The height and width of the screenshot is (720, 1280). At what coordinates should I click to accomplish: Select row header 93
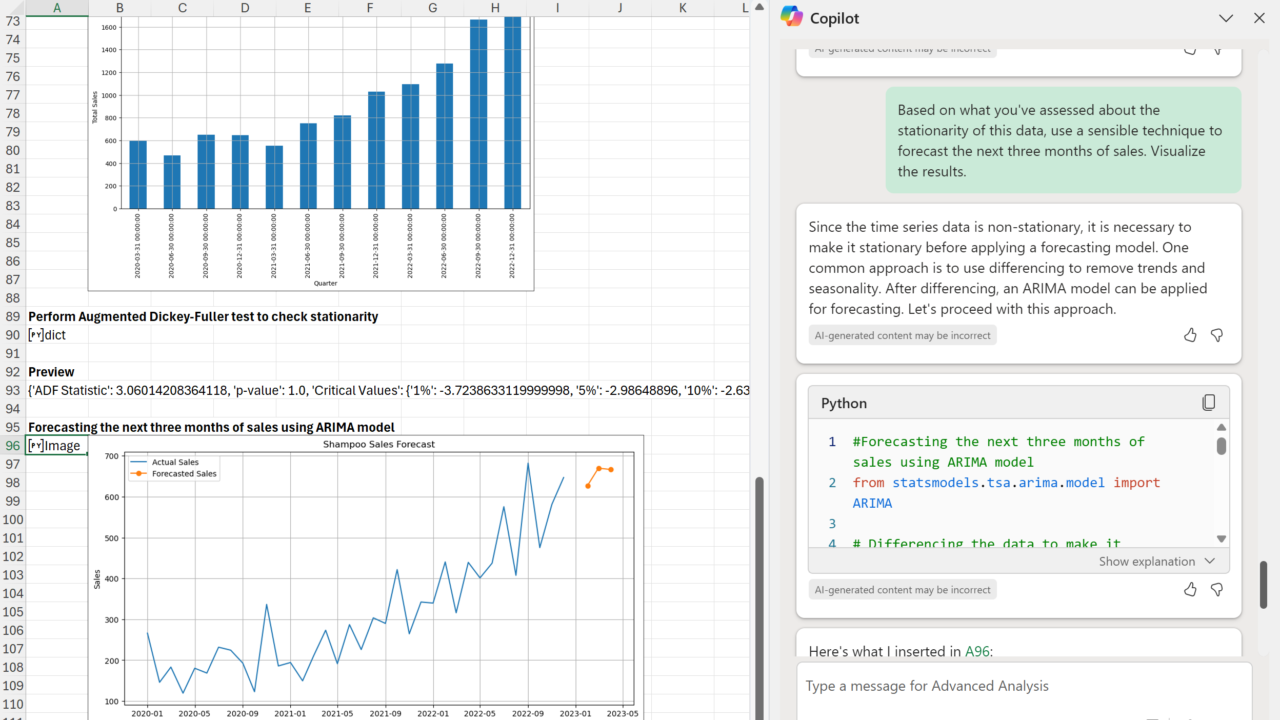click(13, 390)
